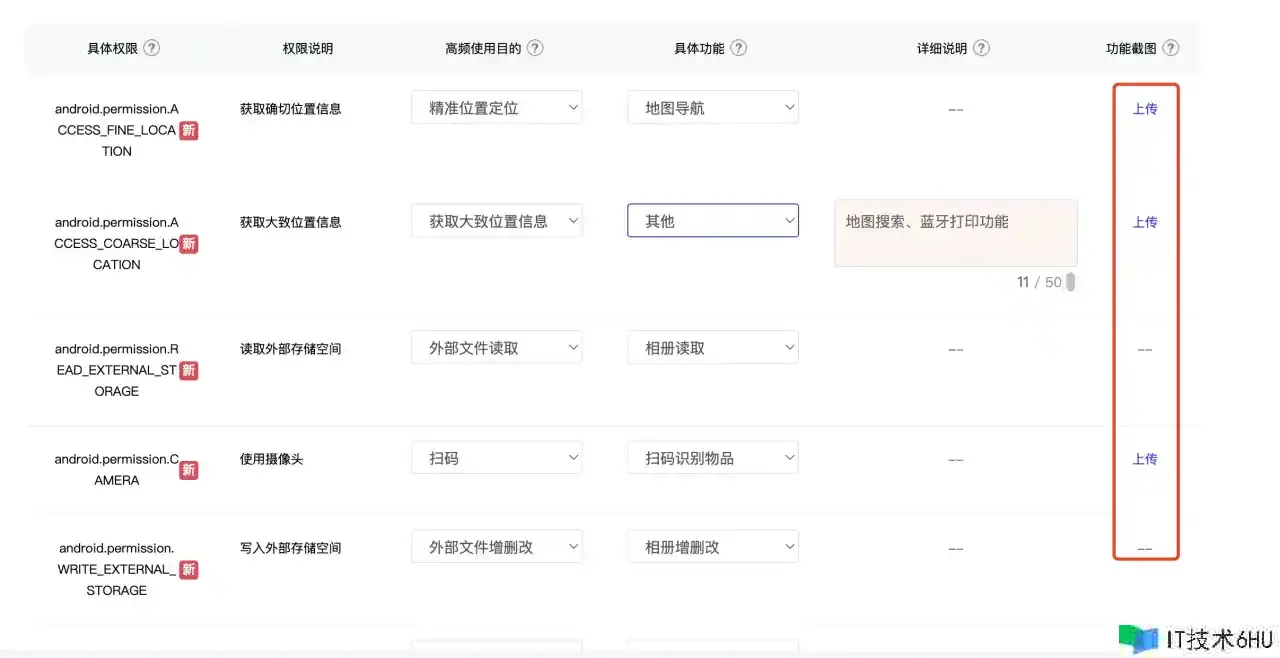Click 新 badge on ACCESS_FINE_LOCATION permission

(188, 130)
